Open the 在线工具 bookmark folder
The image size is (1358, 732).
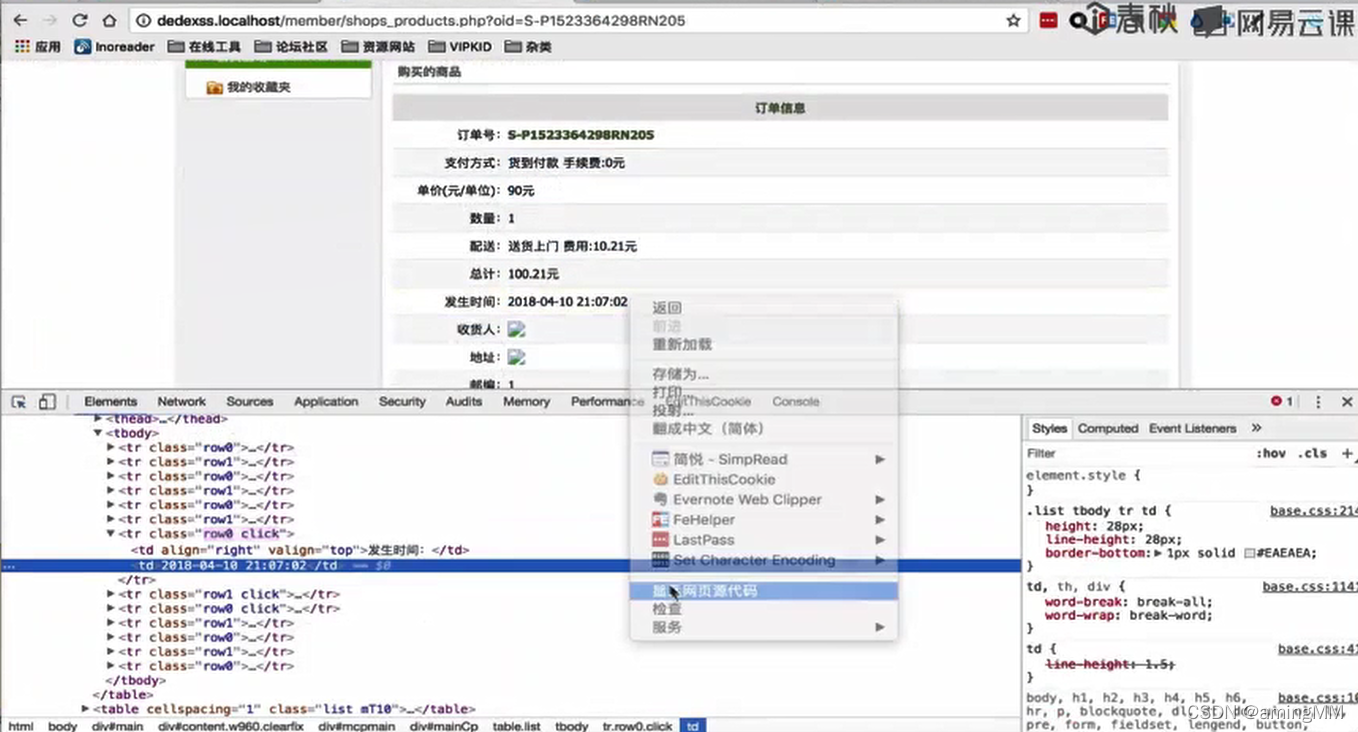(x=205, y=46)
